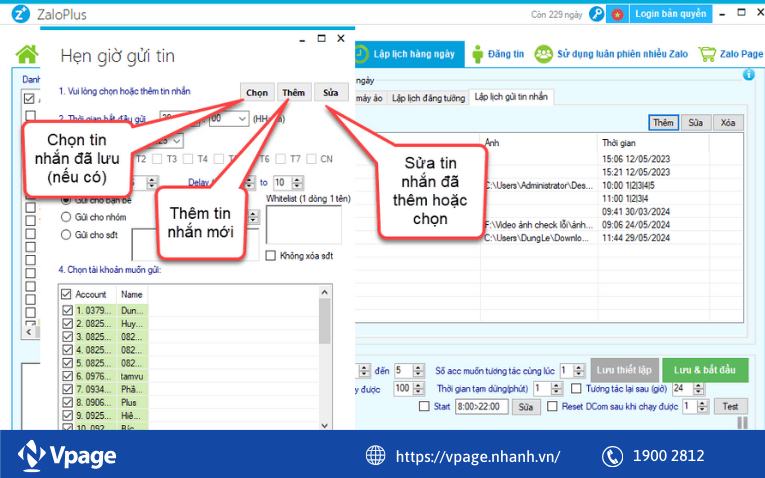
Task: Enable the Không xóa sđt checkbox
Action: (x=271, y=256)
